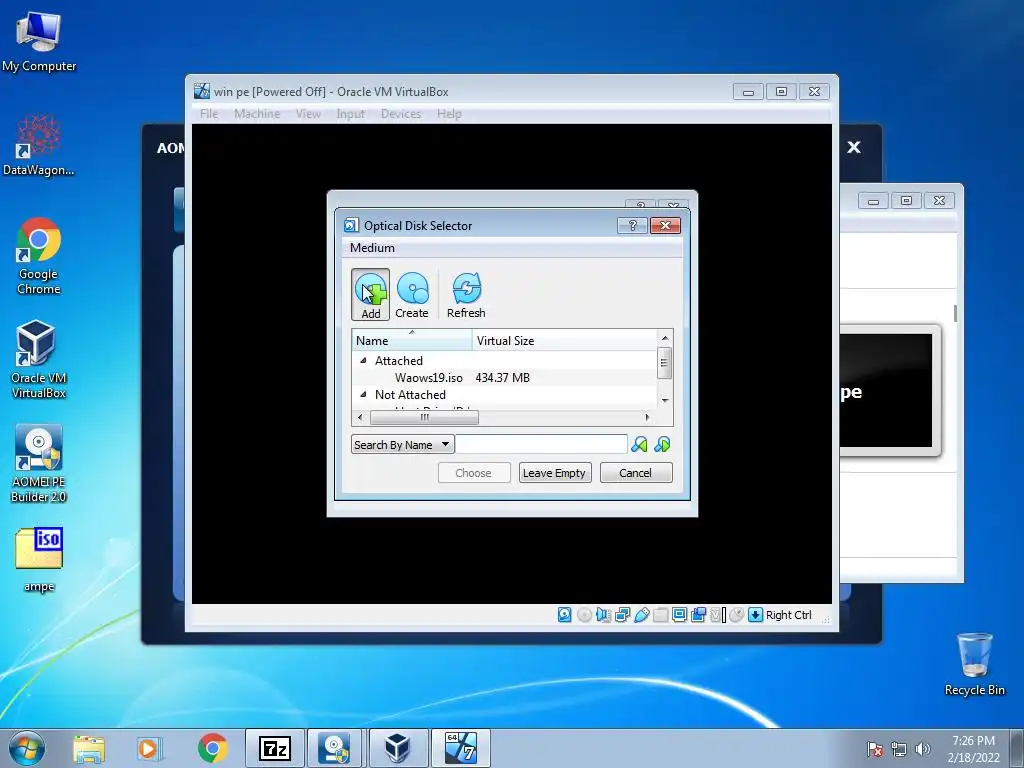Select DataWagon desktop shortcut
The width and height of the screenshot is (1024, 768).
click(x=39, y=145)
